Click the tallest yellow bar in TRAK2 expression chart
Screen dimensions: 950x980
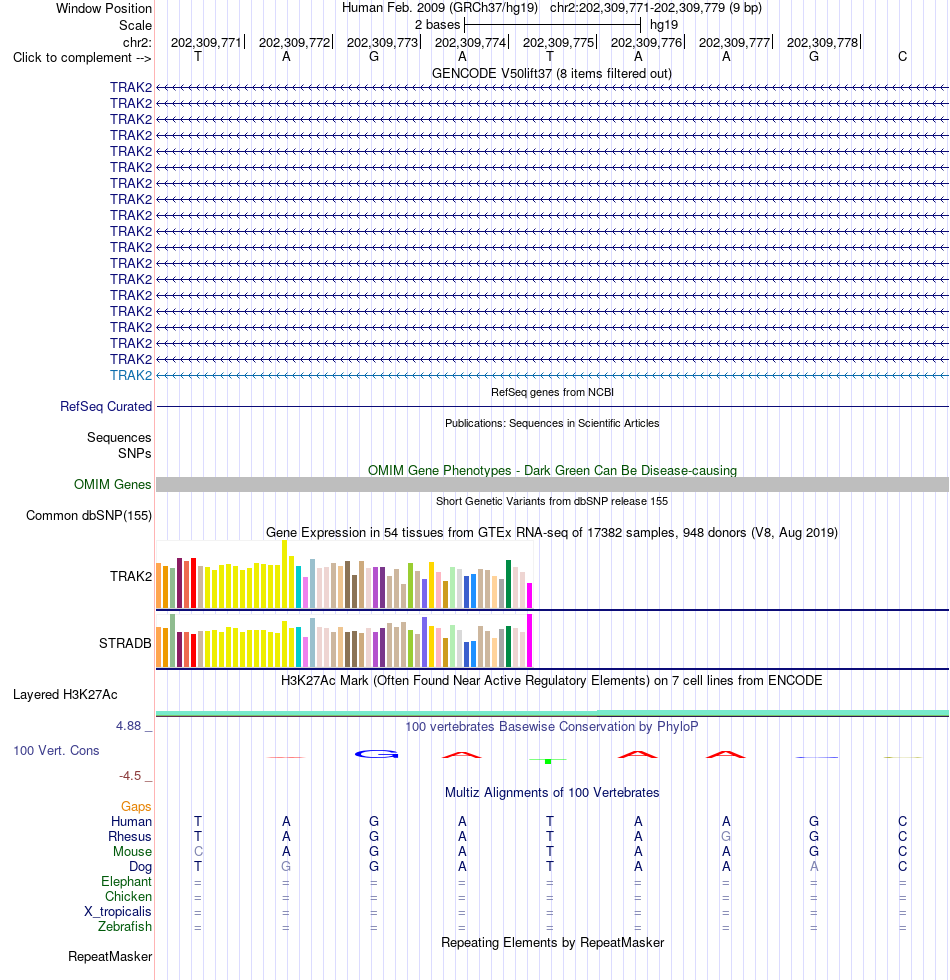pyautogui.click(x=285, y=574)
